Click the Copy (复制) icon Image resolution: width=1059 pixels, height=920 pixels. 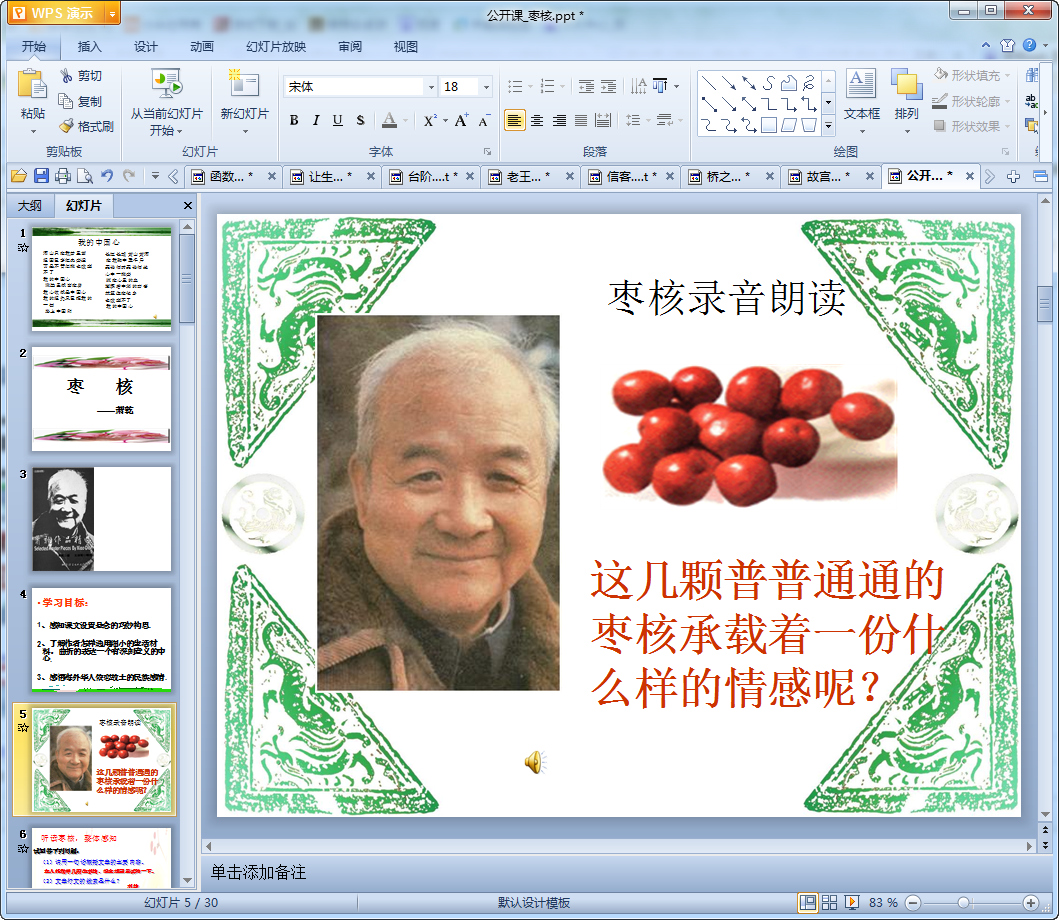[66, 101]
